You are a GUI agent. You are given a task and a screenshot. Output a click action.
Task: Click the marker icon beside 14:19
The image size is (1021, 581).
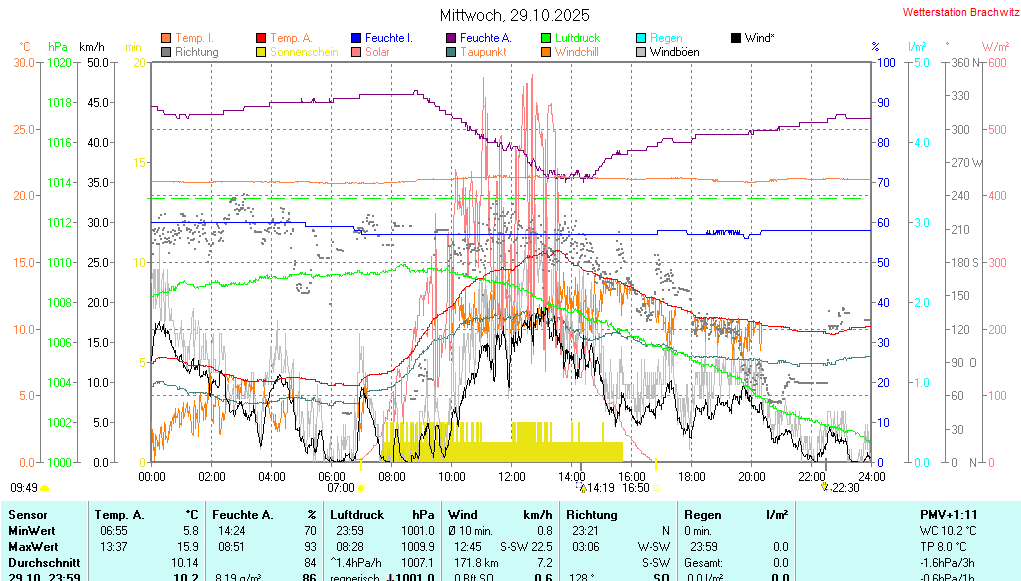coord(581,488)
